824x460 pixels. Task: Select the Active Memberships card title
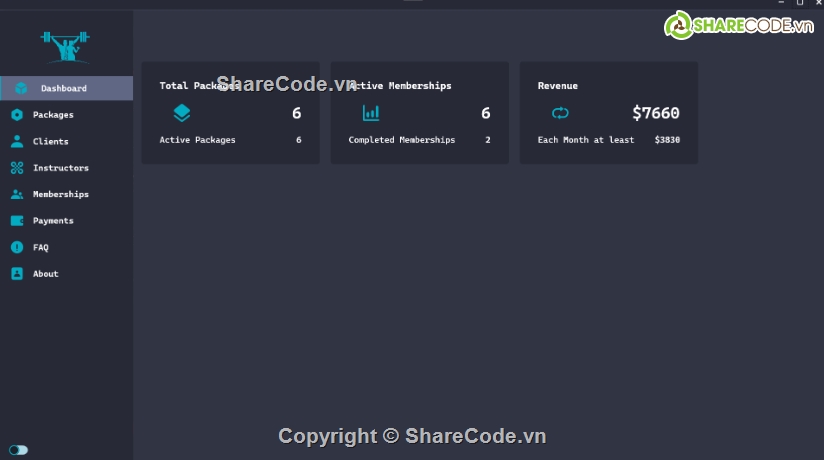(400, 86)
